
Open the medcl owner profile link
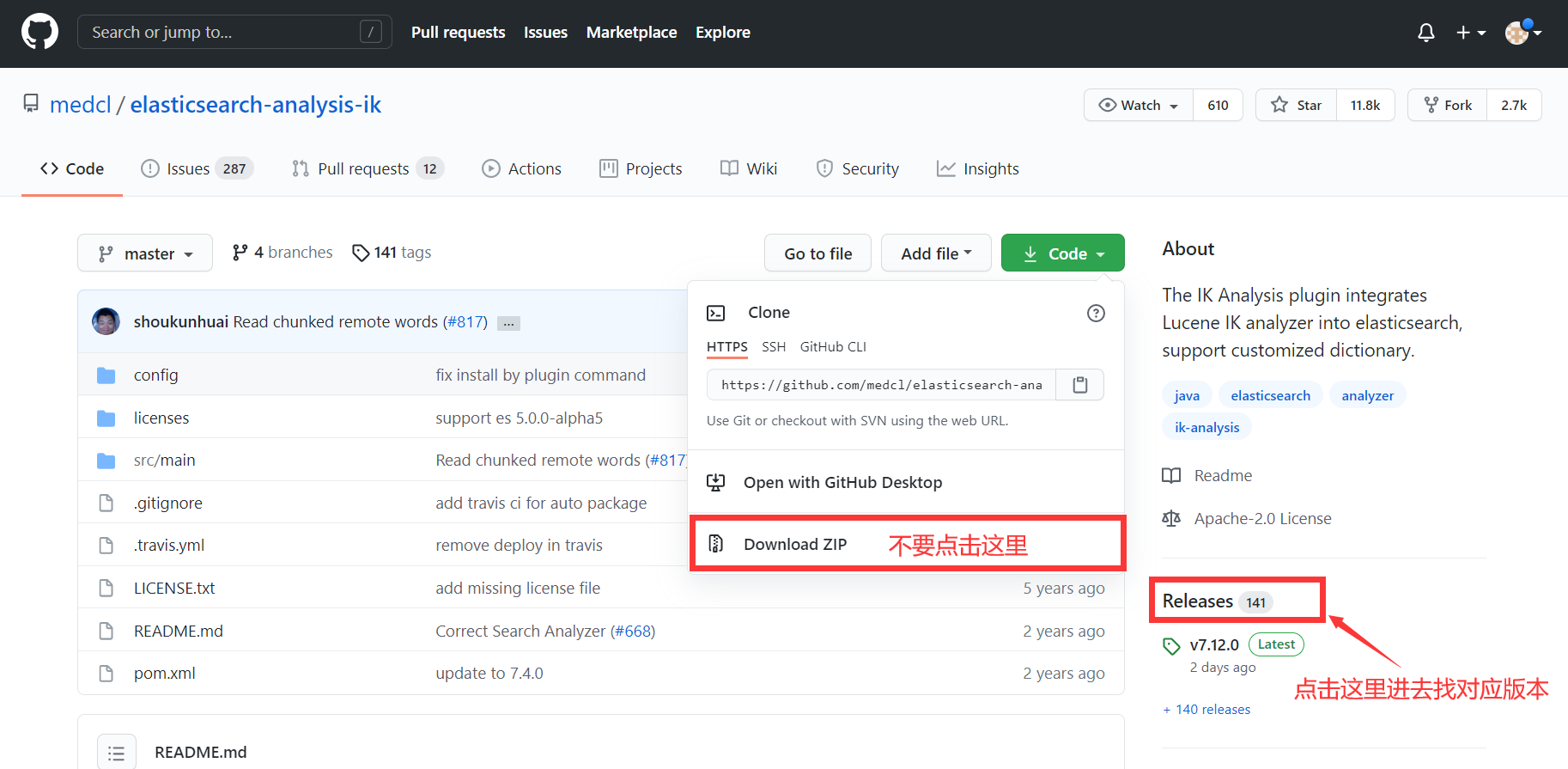click(81, 105)
